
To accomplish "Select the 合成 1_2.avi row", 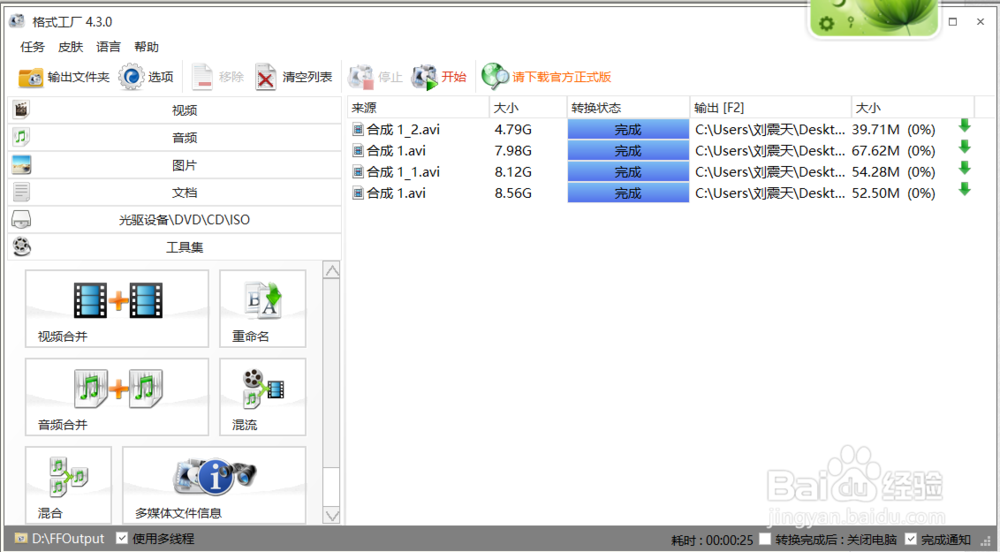I will coord(663,129).
